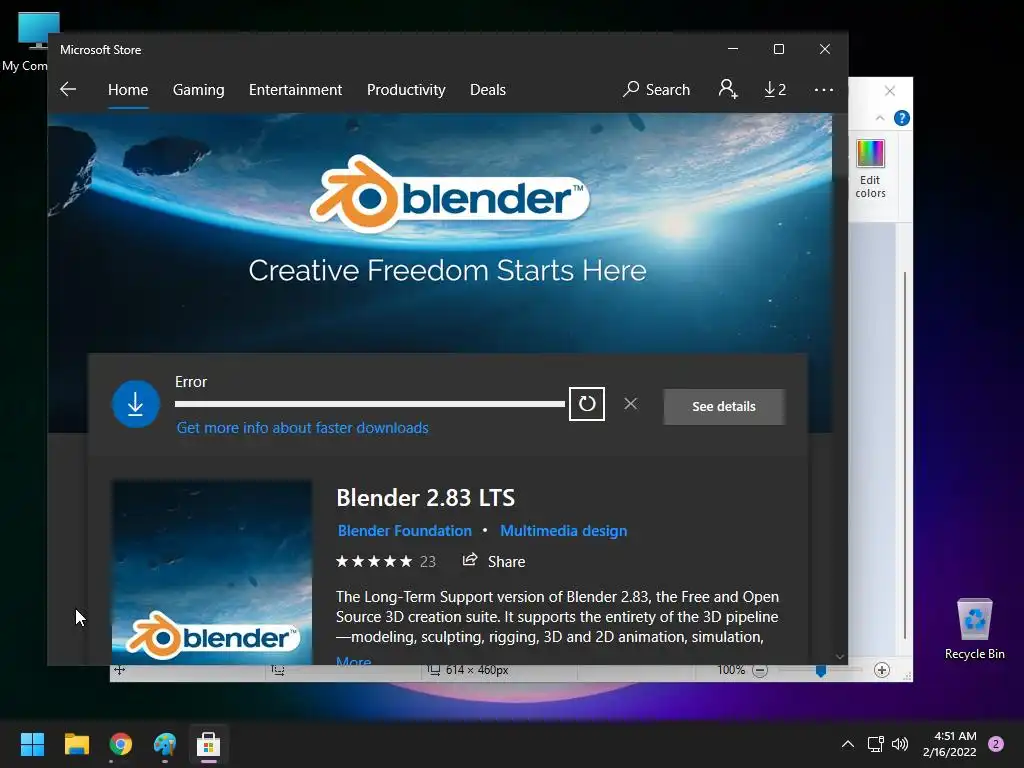1024x768 pixels.
Task: Click the Paint zoom slider handle
Action: tap(821, 671)
